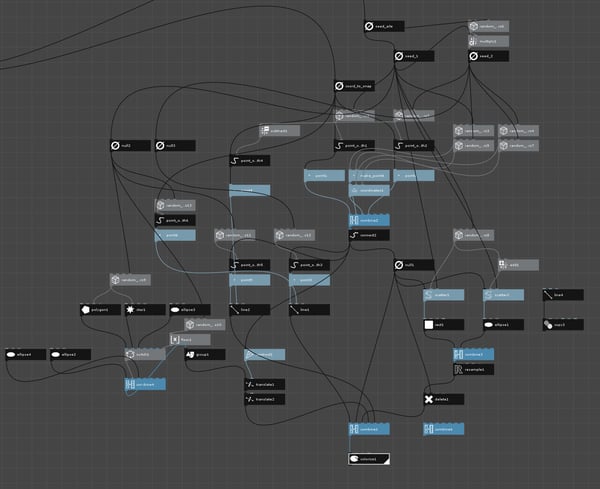Toggle the display flag corner on colorize1
This screenshot has height=489, width=600.
pos(386,462)
